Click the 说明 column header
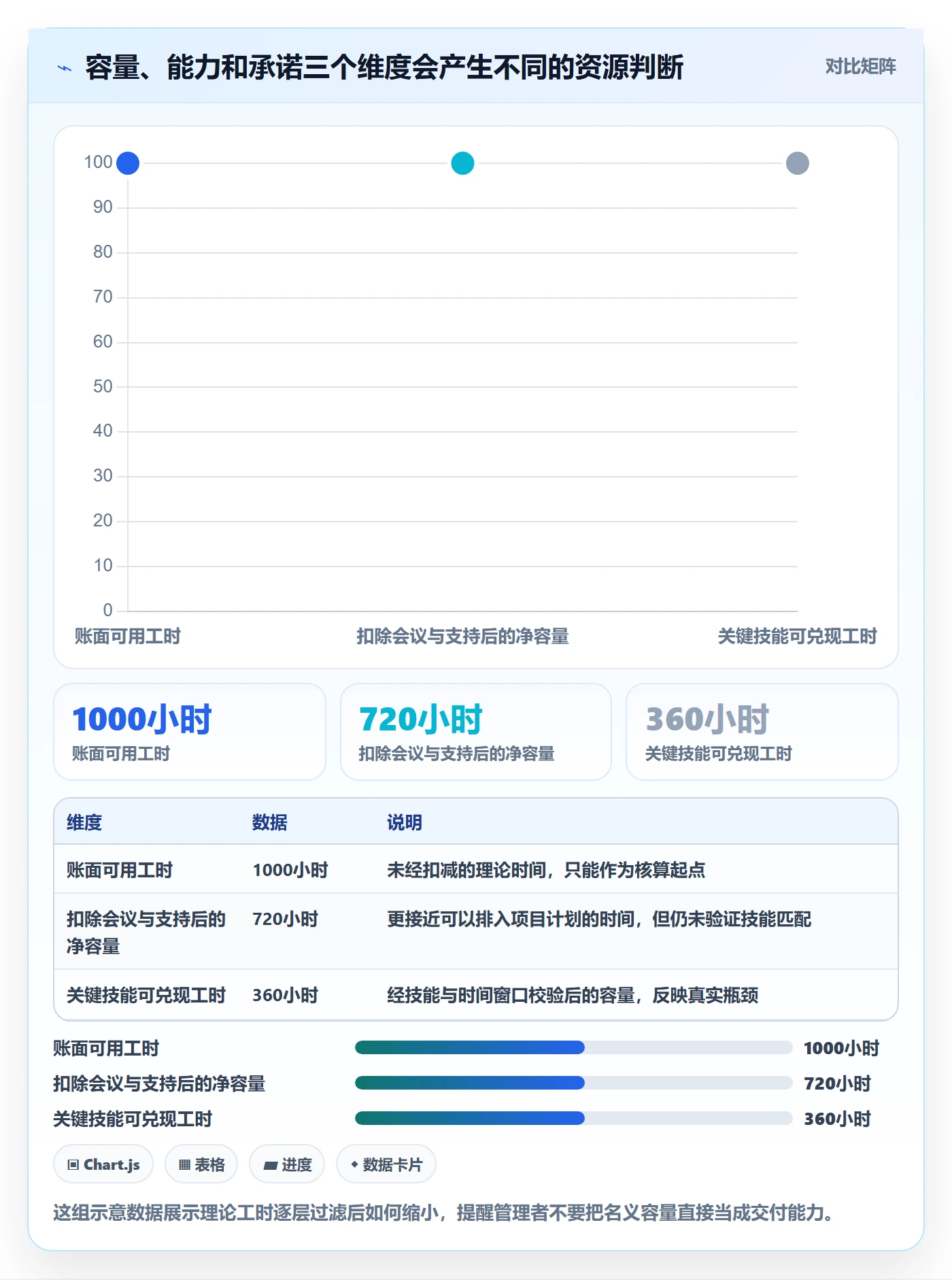This screenshot has width=952, height=1280. pos(405,822)
